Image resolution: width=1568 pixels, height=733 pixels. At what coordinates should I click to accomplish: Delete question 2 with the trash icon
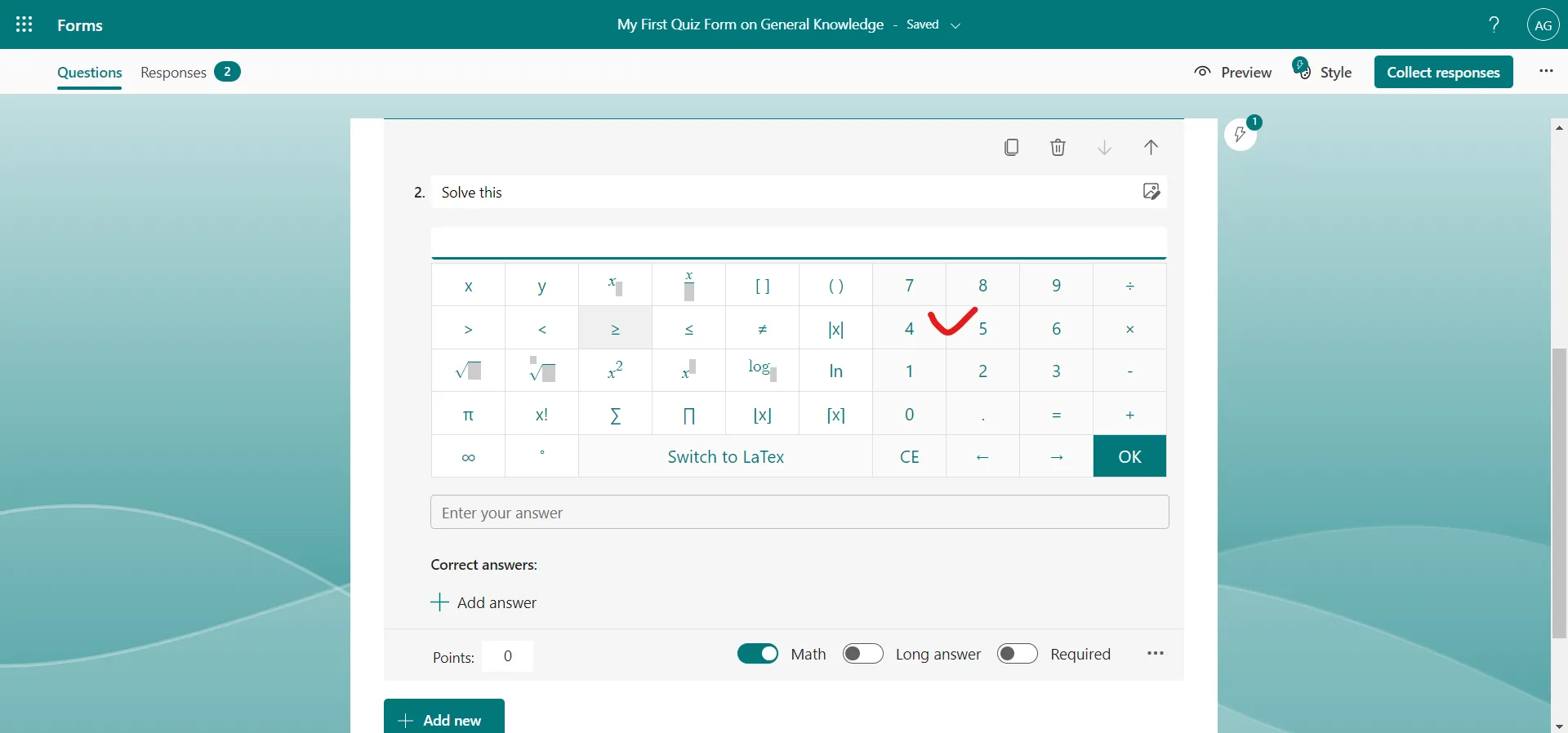pyautogui.click(x=1058, y=147)
